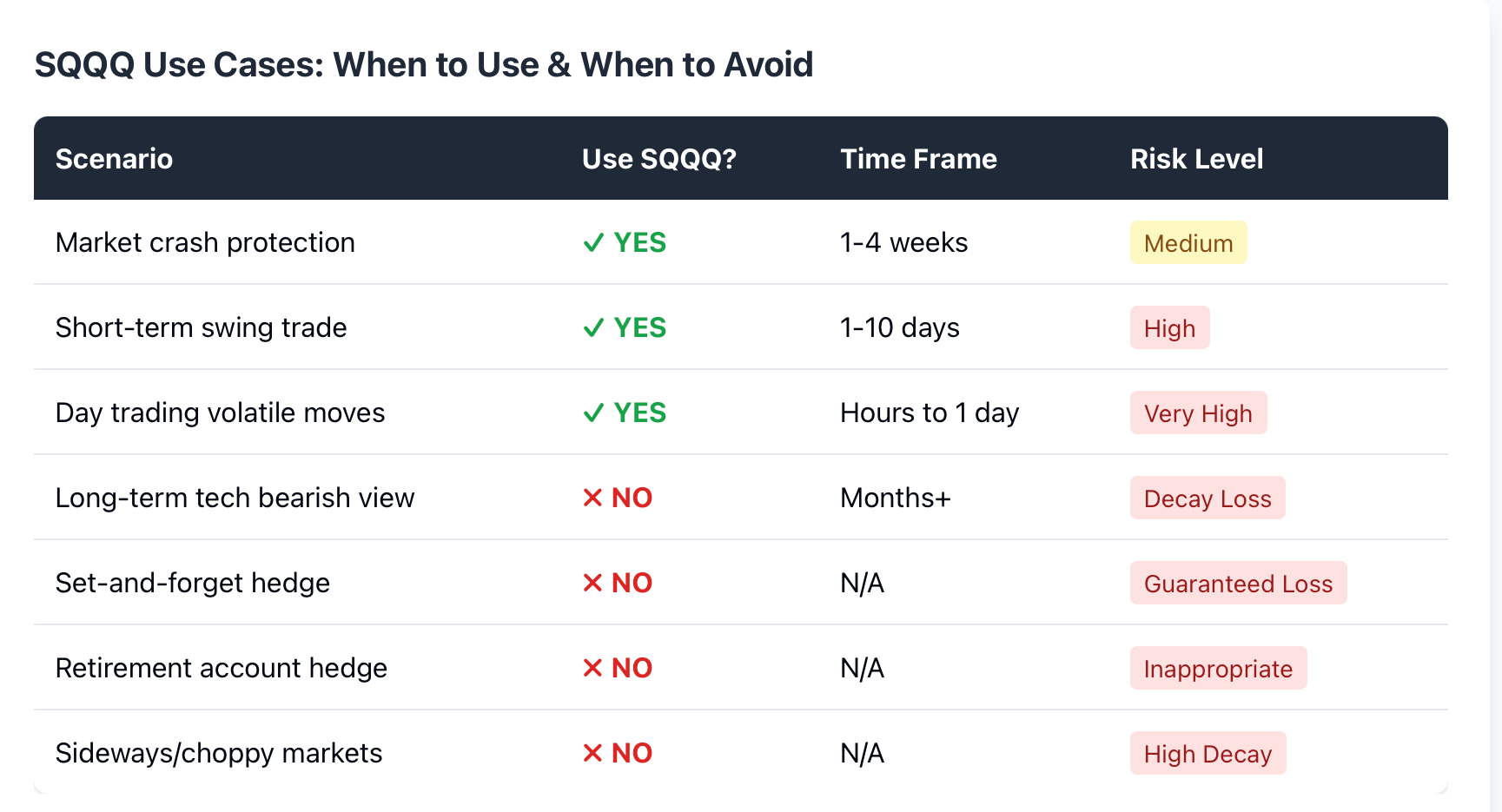The image size is (1502, 812).
Task: Click the red X for Retirement account hedge
Action: (592, 668)
